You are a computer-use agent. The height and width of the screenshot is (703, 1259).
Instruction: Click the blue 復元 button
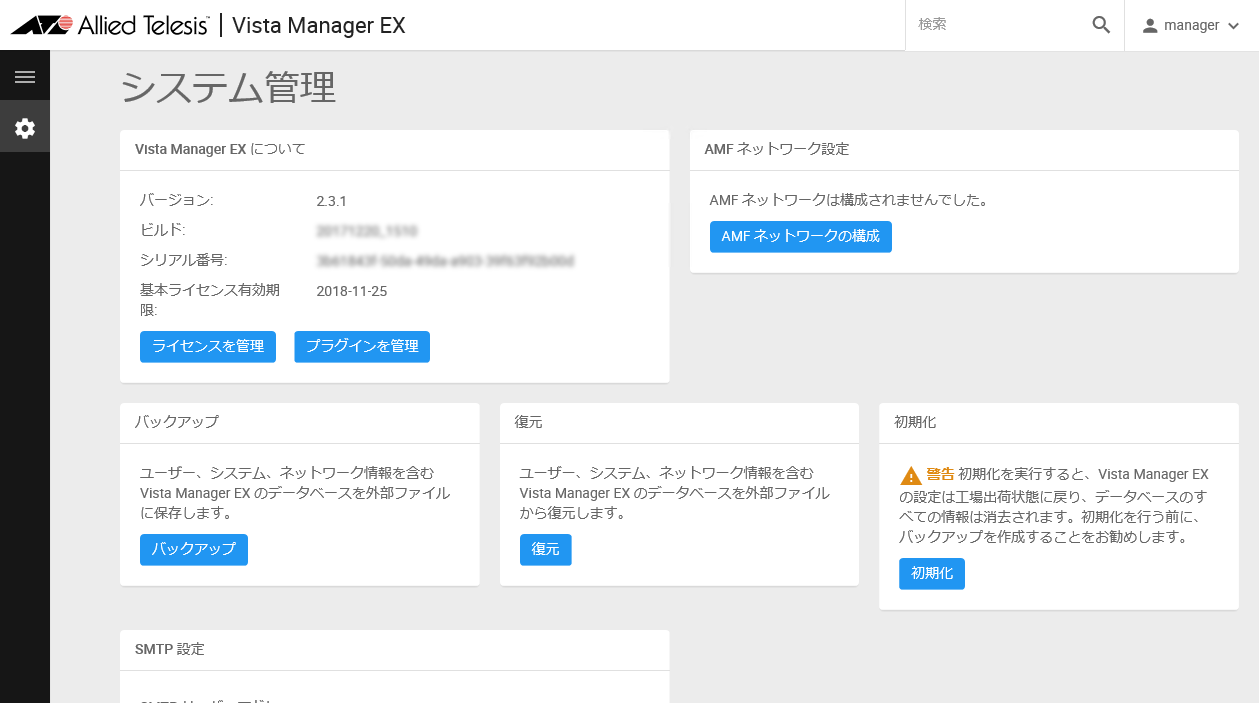546,550
